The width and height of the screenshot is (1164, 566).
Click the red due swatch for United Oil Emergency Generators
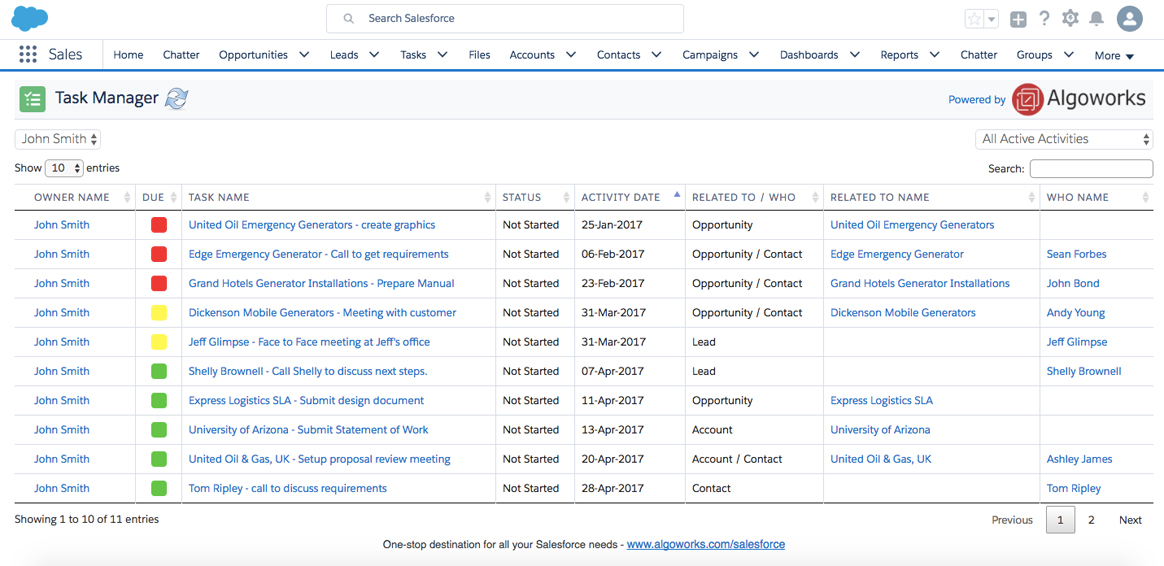pyautogui.click(x=159, y=225)
